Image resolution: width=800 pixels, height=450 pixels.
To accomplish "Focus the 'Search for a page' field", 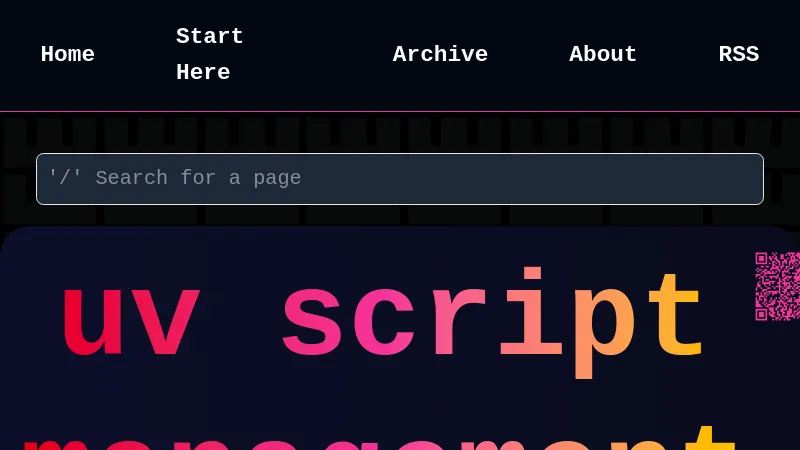I will 400,179.
